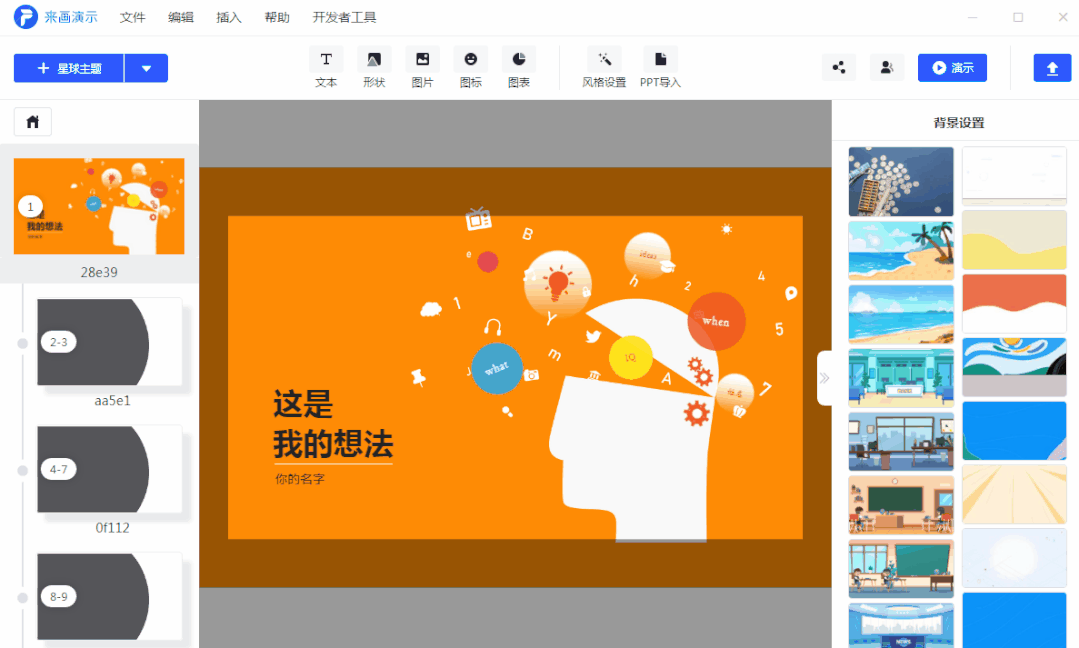Click the PPT导入 import icon
1079x648 pixels.
[x=660, y=60]
